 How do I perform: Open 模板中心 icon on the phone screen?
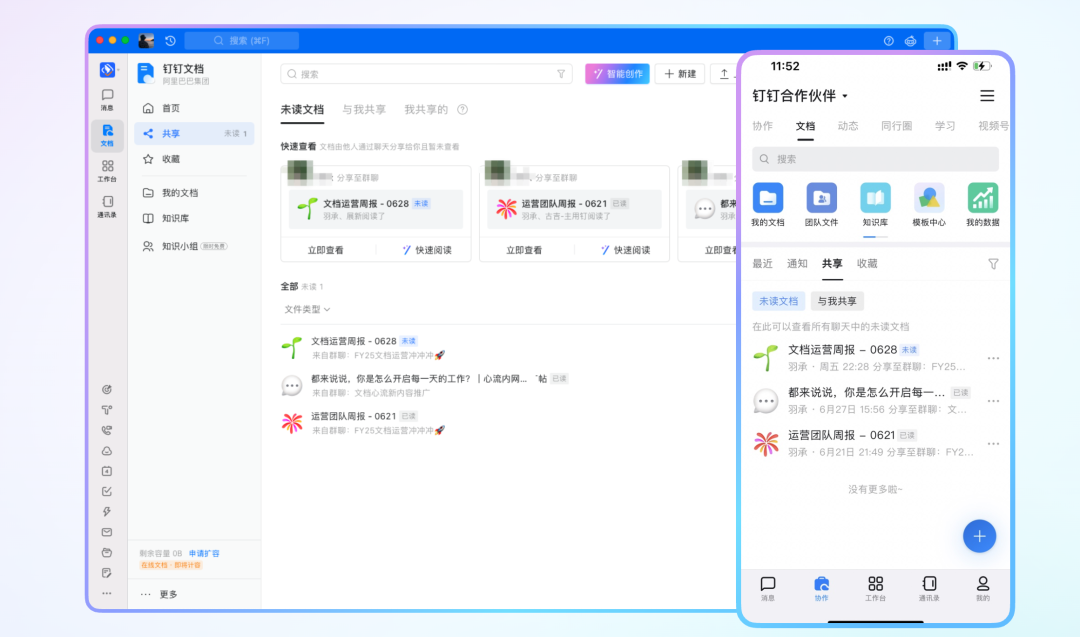pos(928,205)
